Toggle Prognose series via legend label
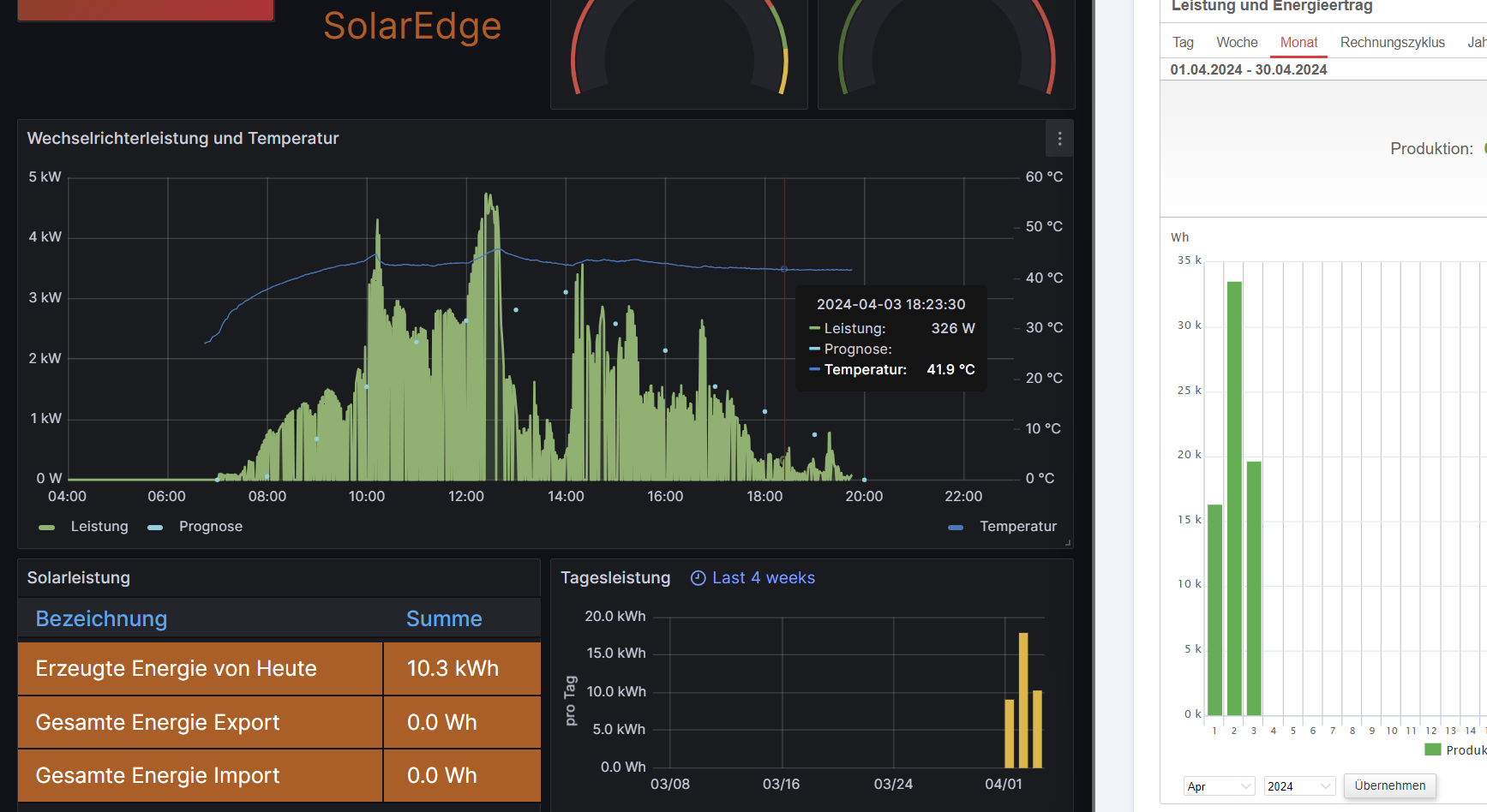Viewport: 1487px width, 812px height. [211, 527]
